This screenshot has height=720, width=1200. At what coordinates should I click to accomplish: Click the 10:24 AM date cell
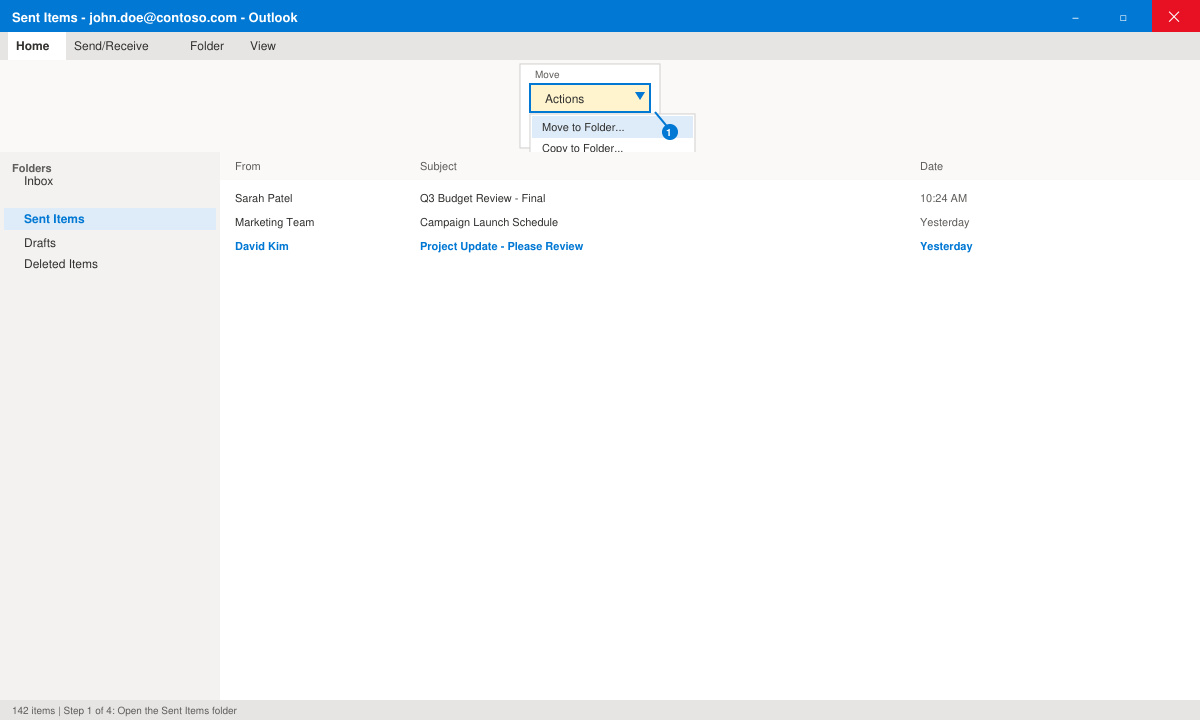point(944,198)
